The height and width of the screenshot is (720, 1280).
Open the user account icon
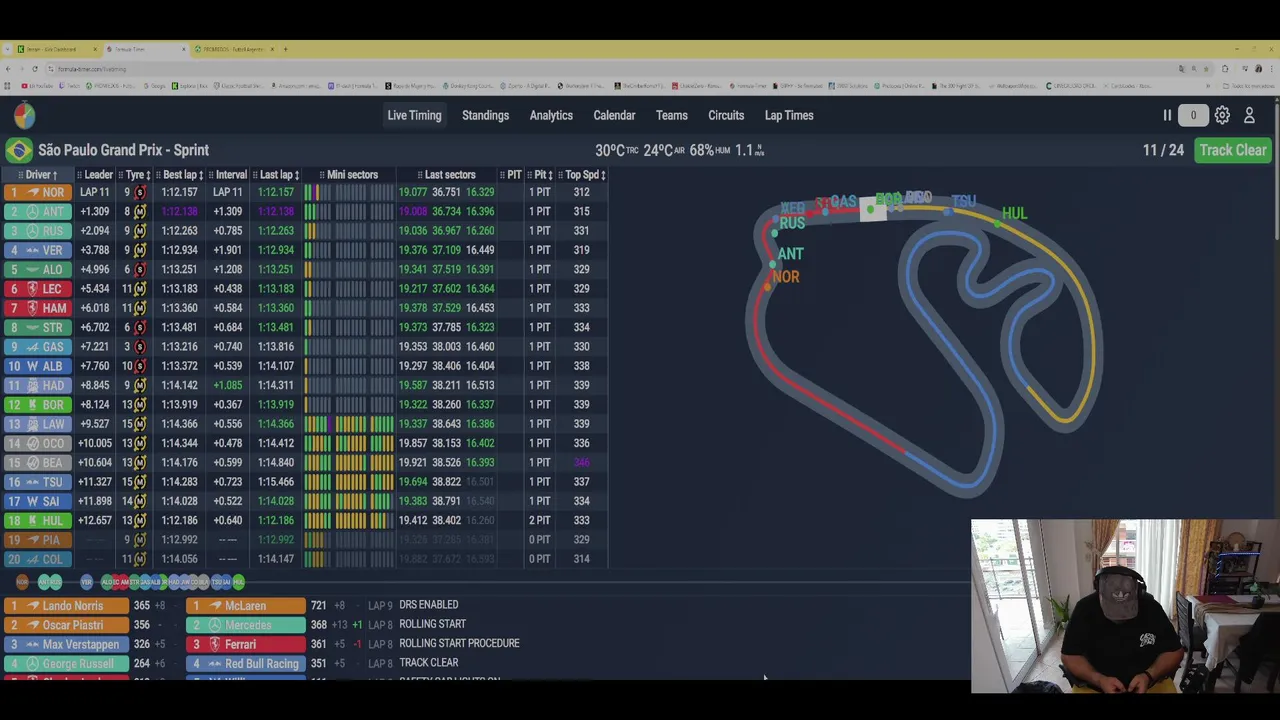coord(1249,116)
